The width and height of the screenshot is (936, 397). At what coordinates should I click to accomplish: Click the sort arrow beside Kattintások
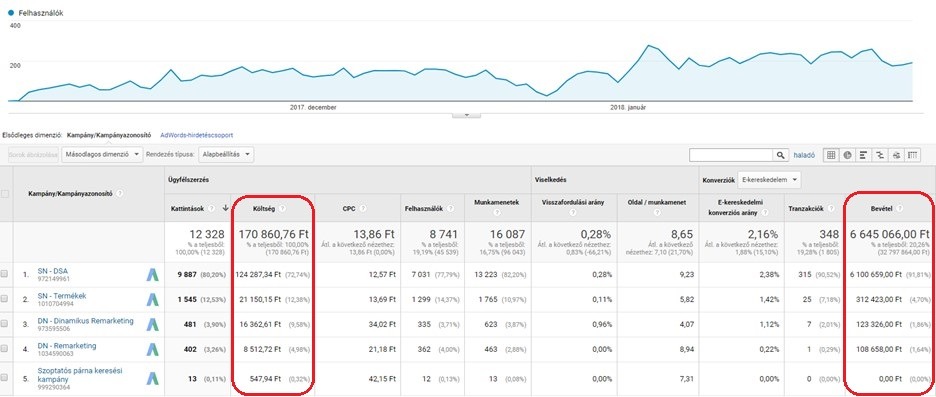tap(225, 208)
